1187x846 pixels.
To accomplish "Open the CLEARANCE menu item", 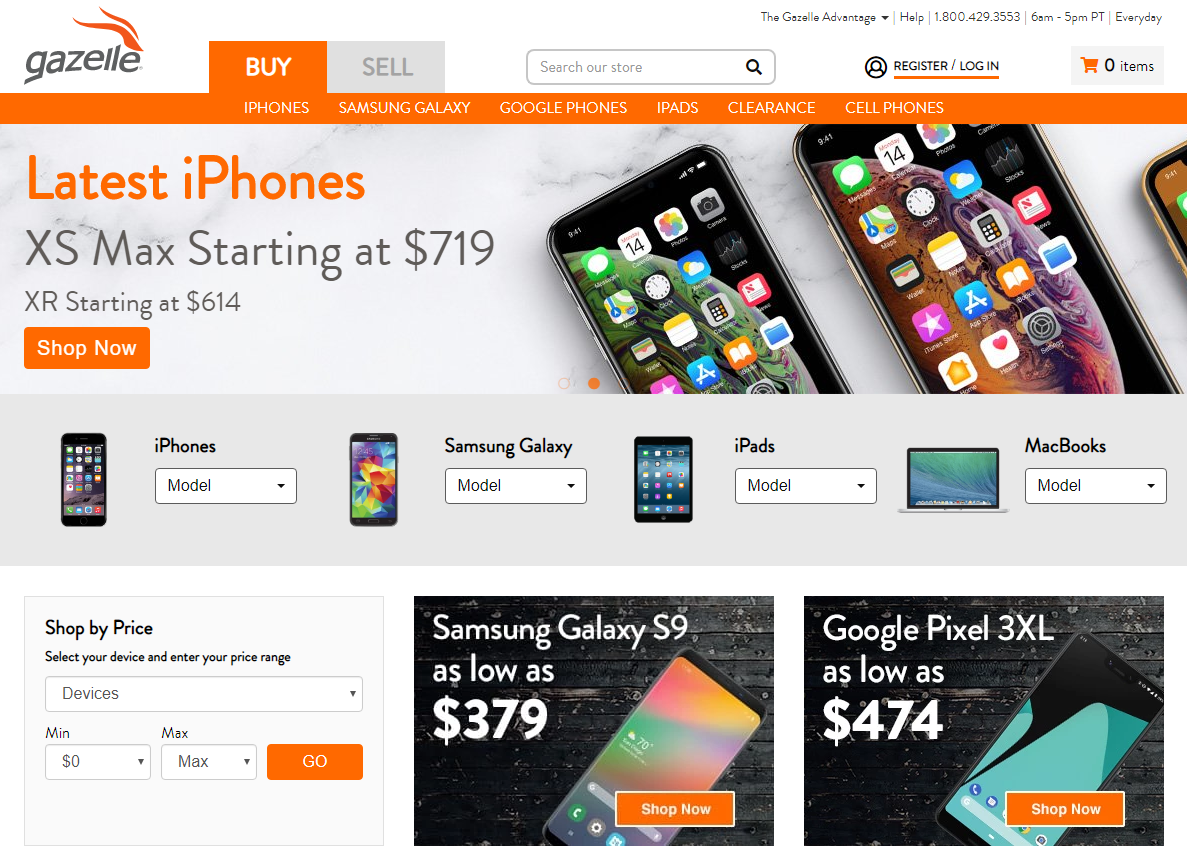I will (x=771, y=107).
